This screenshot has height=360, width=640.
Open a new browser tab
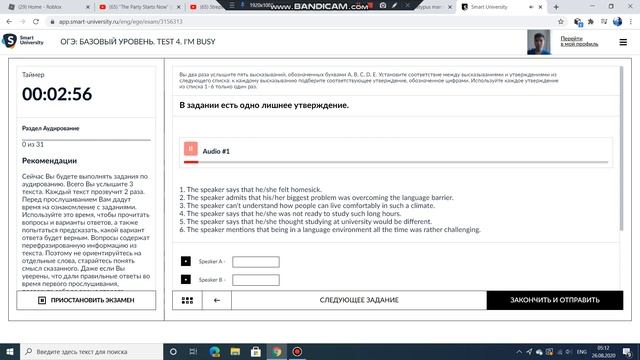pyautogui.click(x=556, y=7)
